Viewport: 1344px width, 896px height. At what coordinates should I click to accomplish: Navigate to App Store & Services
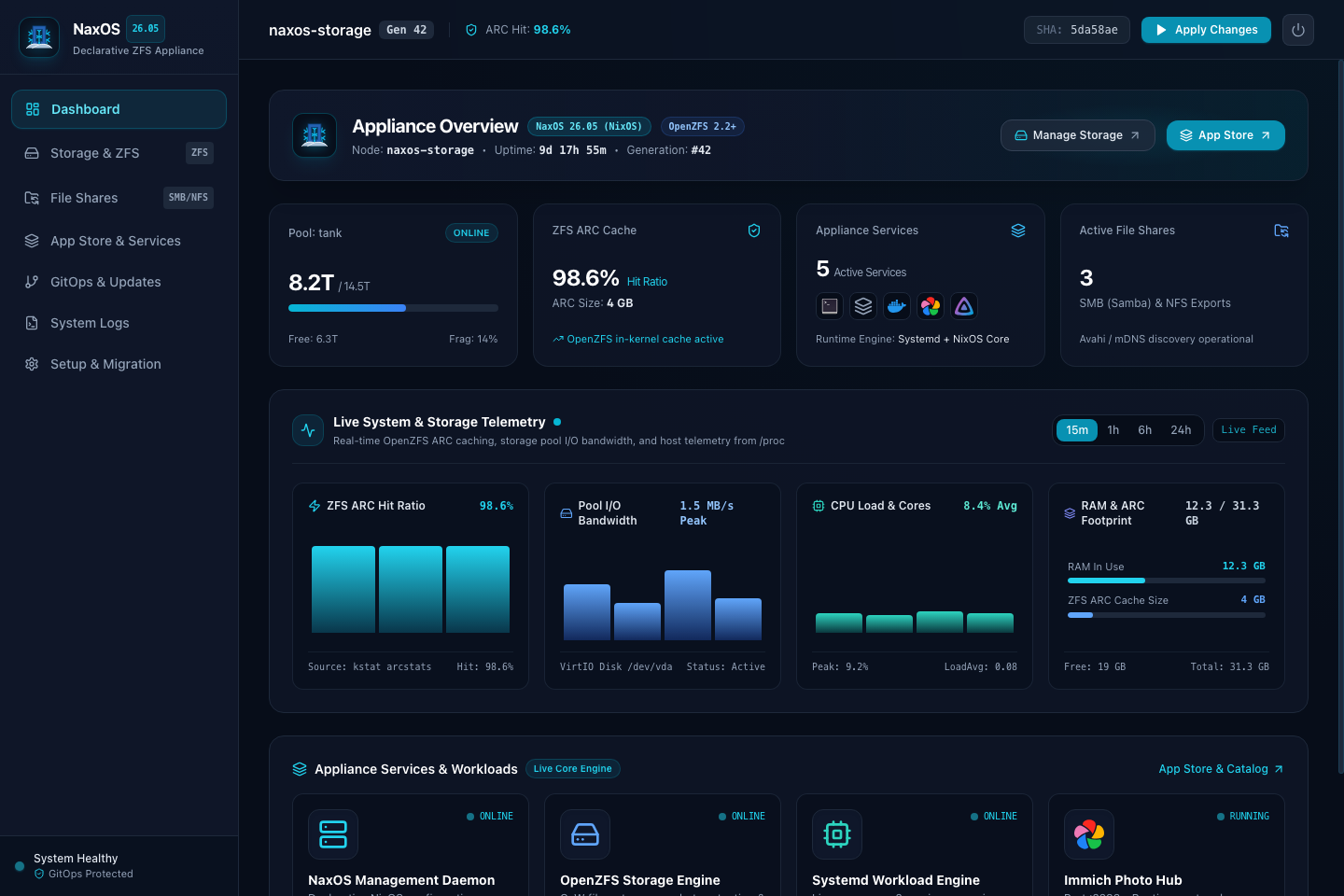pyautogui.click(x=119, y=241)
